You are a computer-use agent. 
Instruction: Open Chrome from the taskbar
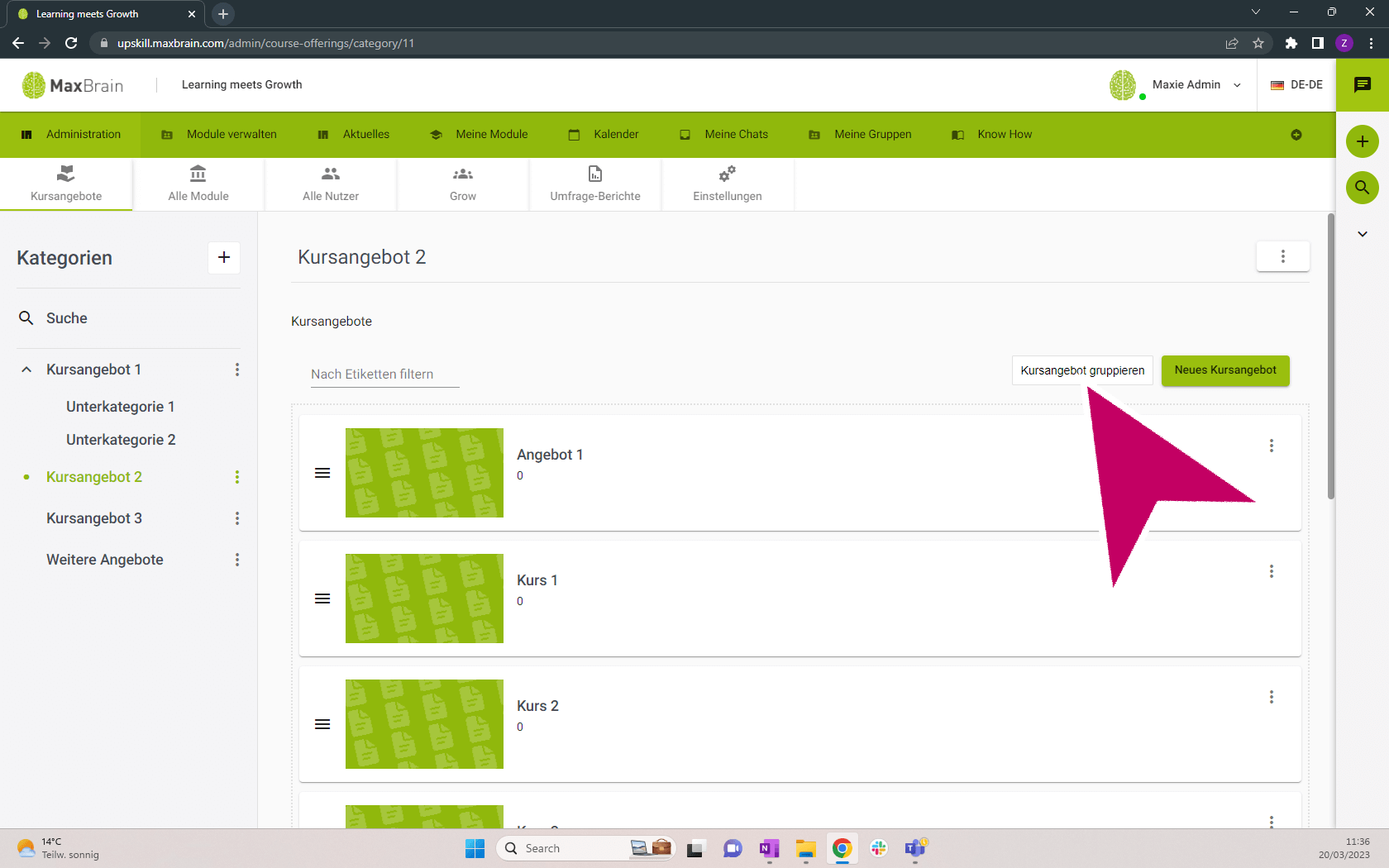[842, 848]
